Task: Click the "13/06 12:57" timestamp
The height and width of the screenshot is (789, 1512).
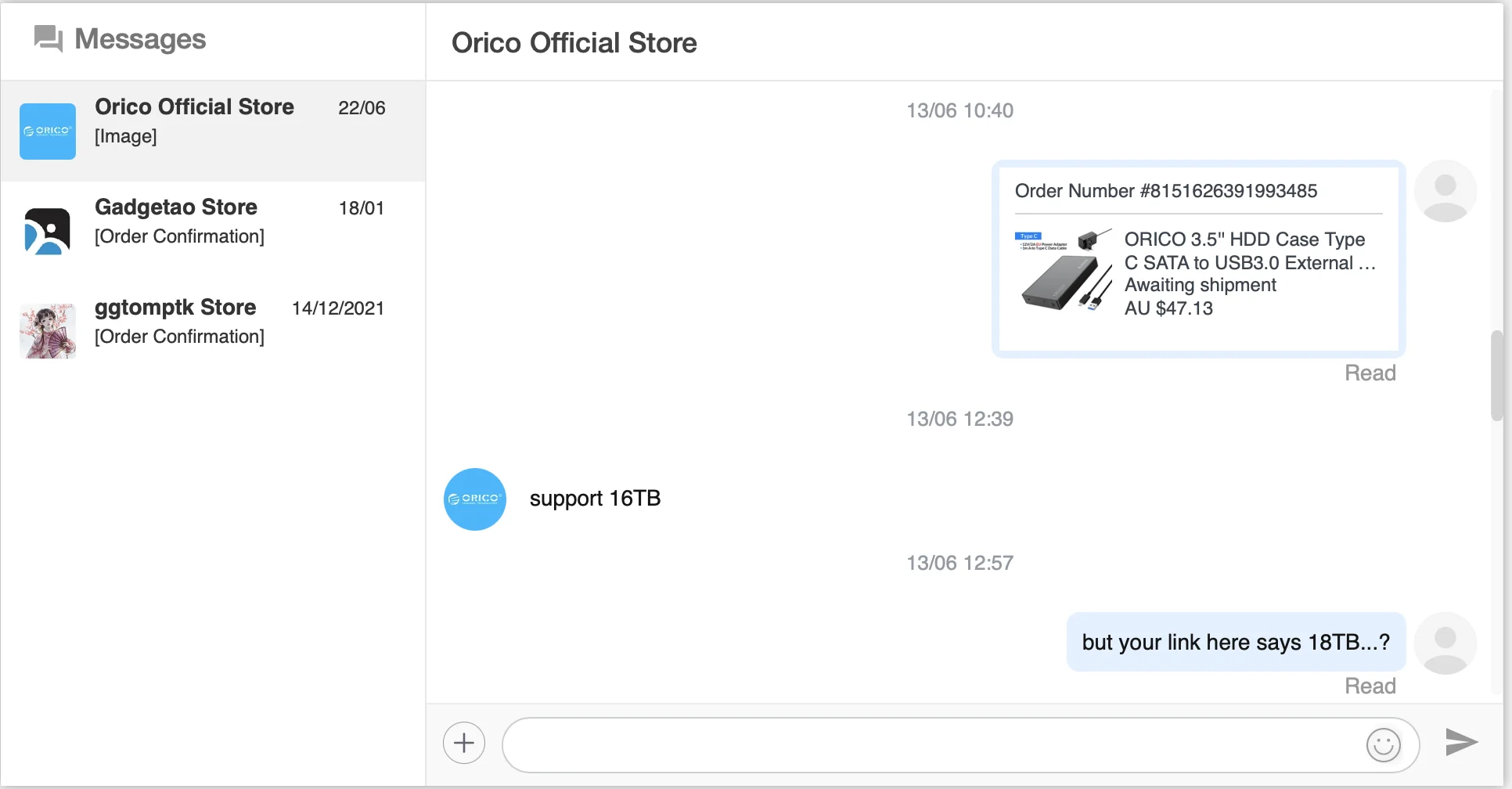Action: tap(959, 563)
